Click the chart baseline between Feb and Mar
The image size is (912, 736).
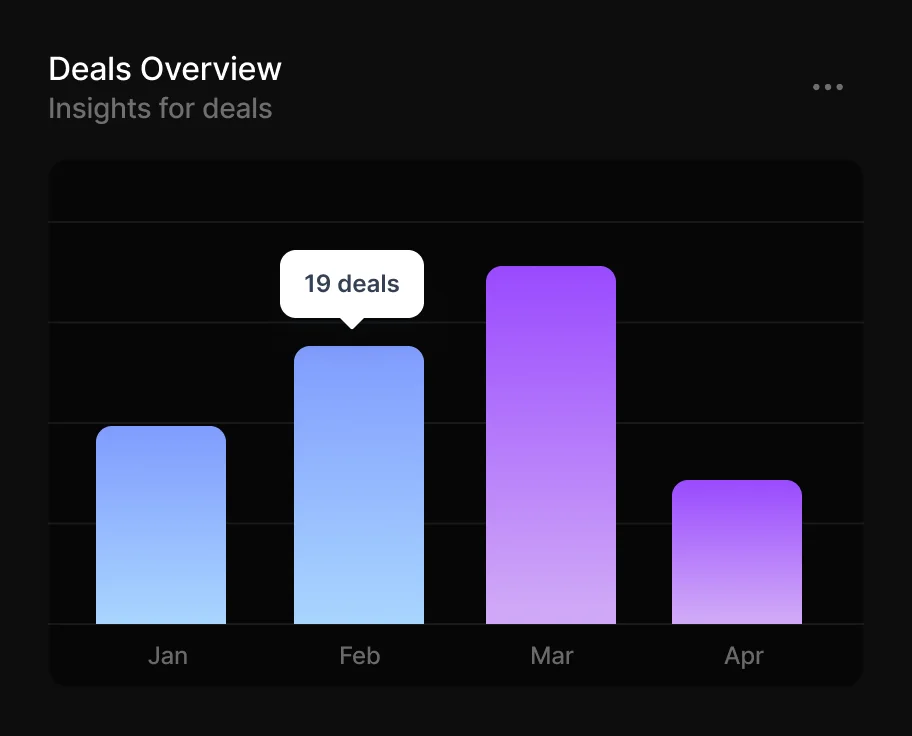point(455,623)
